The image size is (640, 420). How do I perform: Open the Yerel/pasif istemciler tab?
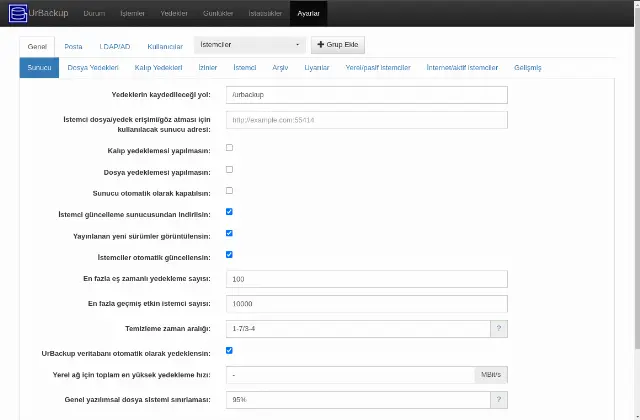click(378, 68)
